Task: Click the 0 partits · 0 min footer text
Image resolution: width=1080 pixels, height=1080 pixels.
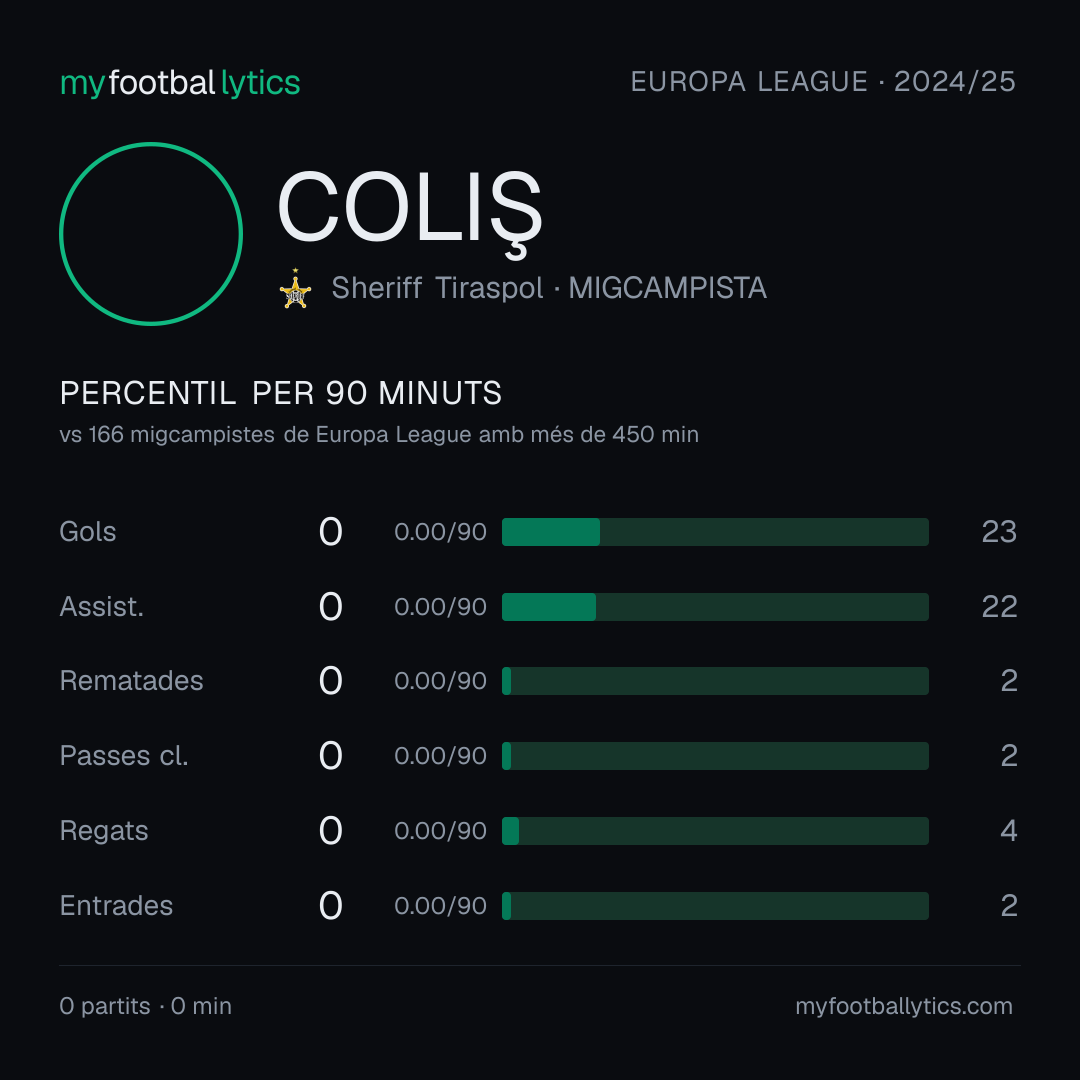Action: [x=145, y=1006]
